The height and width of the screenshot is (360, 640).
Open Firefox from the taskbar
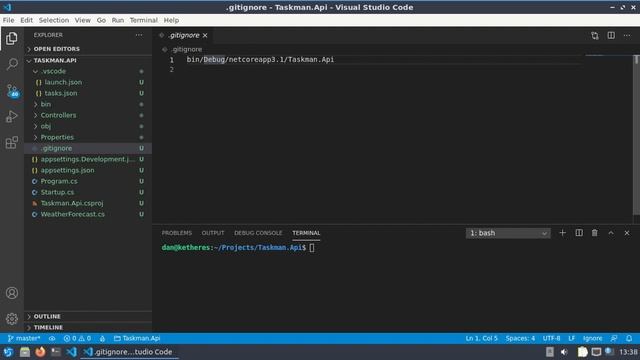(x=40, y=351)
